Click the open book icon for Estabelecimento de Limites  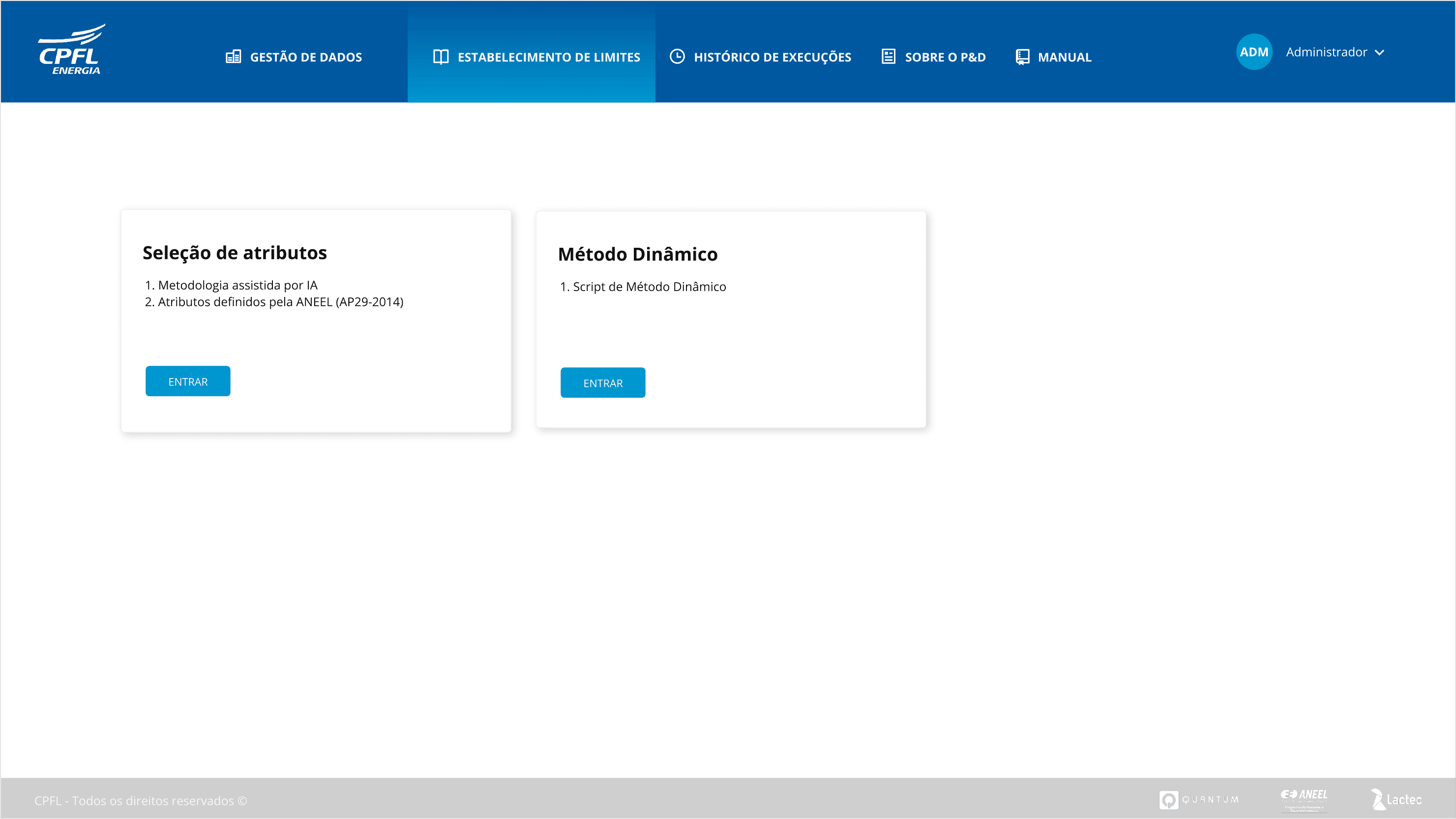tap(441, 57)
